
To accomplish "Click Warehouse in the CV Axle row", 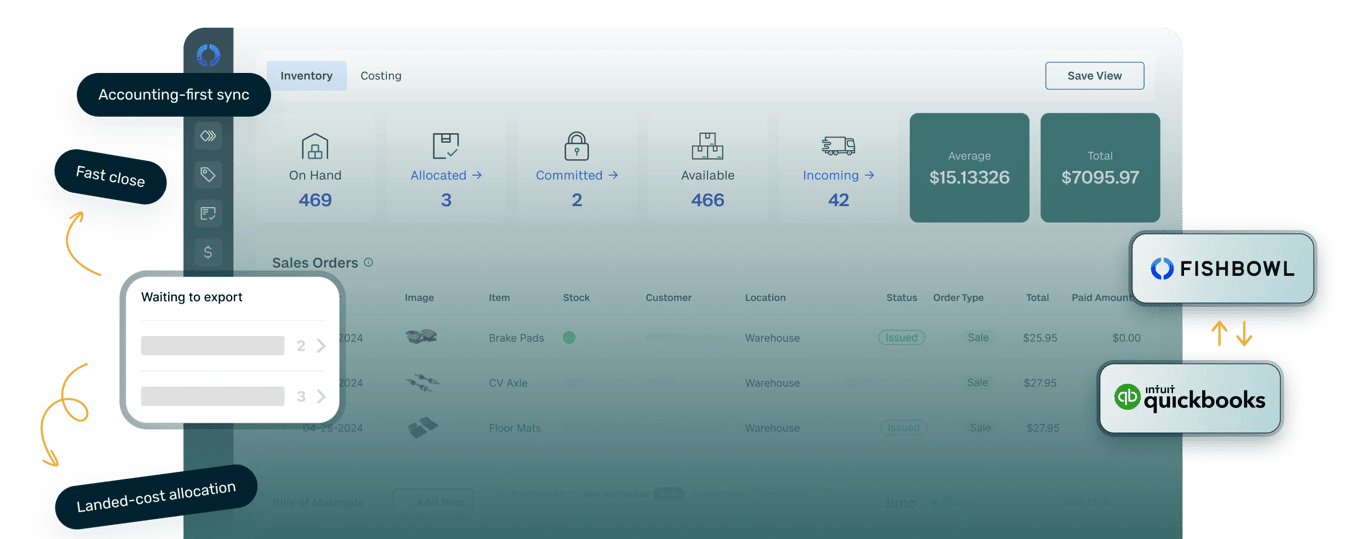I will 772,383.
